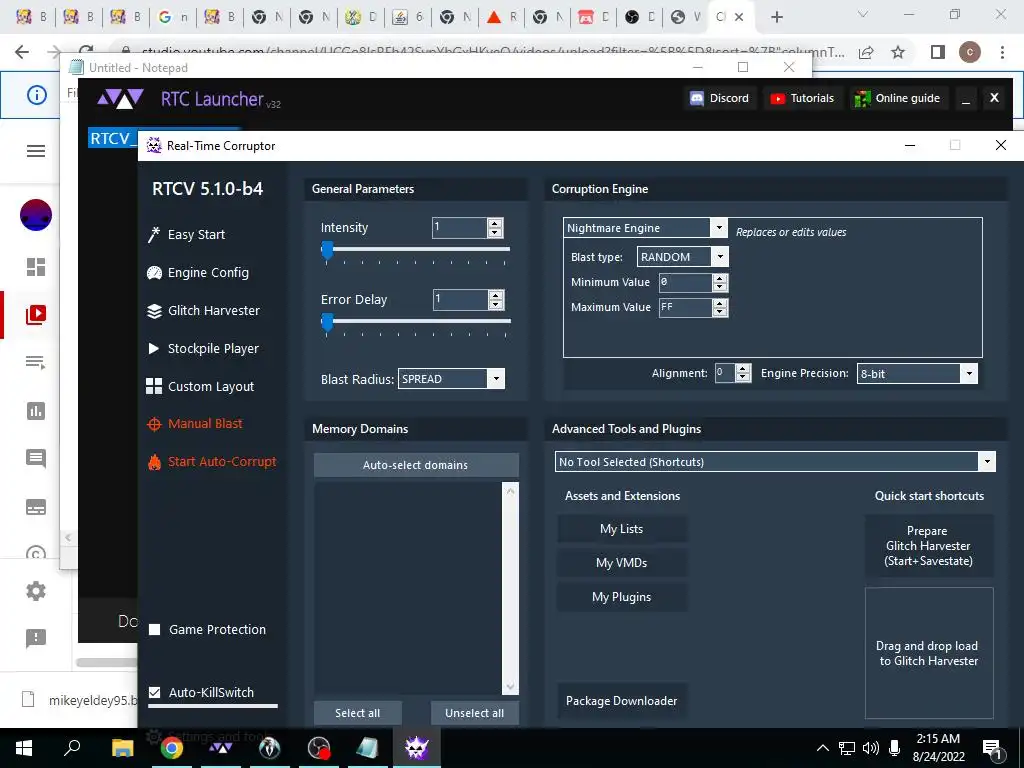
Task: Open My VMDs
Action: (x=622, y=563)
